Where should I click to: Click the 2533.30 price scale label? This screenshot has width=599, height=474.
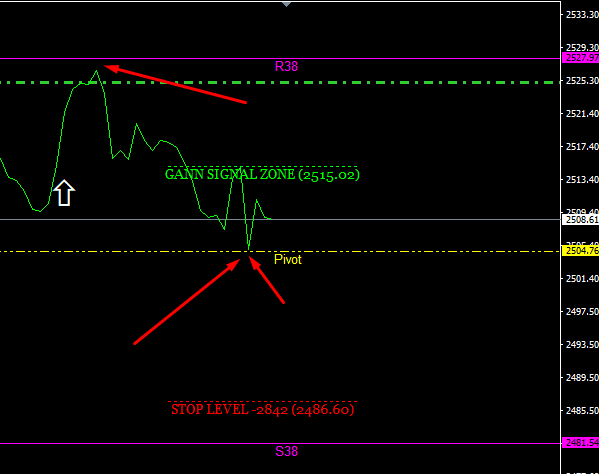tap(582, 15)
